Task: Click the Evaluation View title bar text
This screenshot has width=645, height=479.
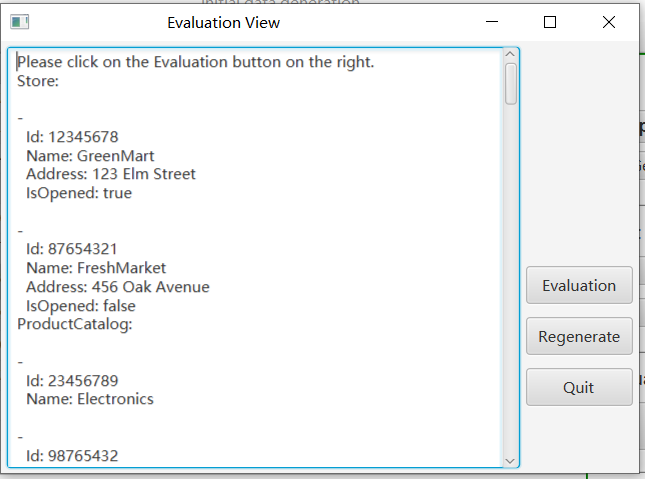Action: (x=223, y=22)
